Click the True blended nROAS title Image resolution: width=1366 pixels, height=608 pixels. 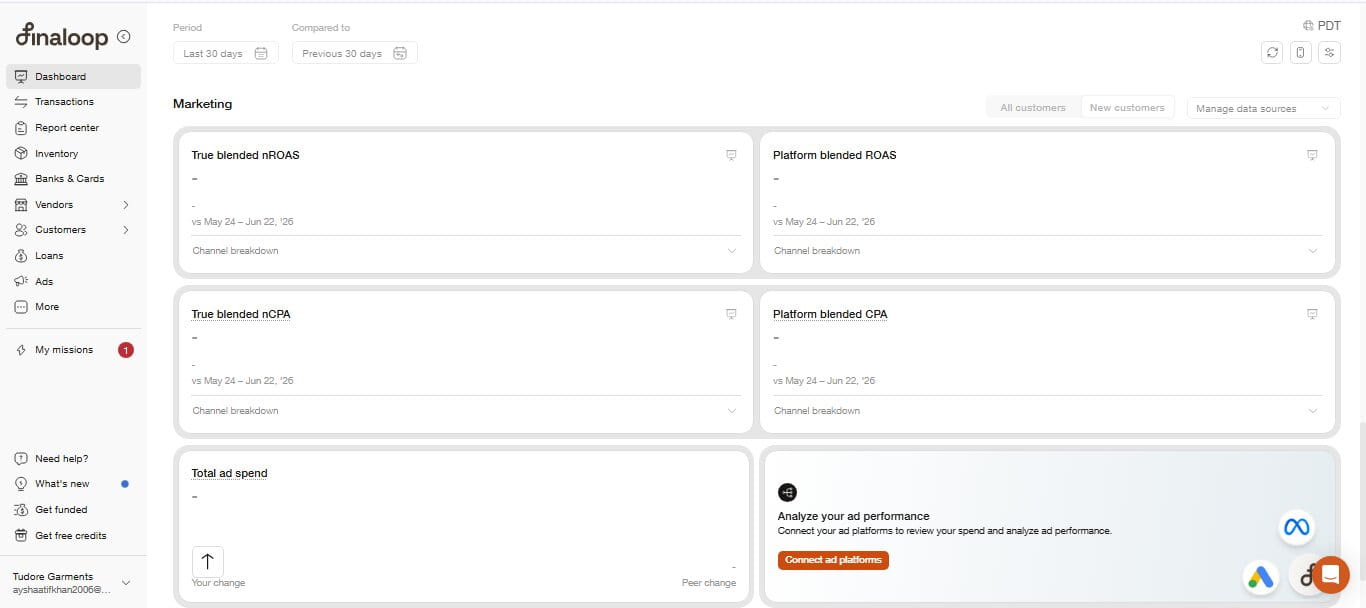[245, 155]
